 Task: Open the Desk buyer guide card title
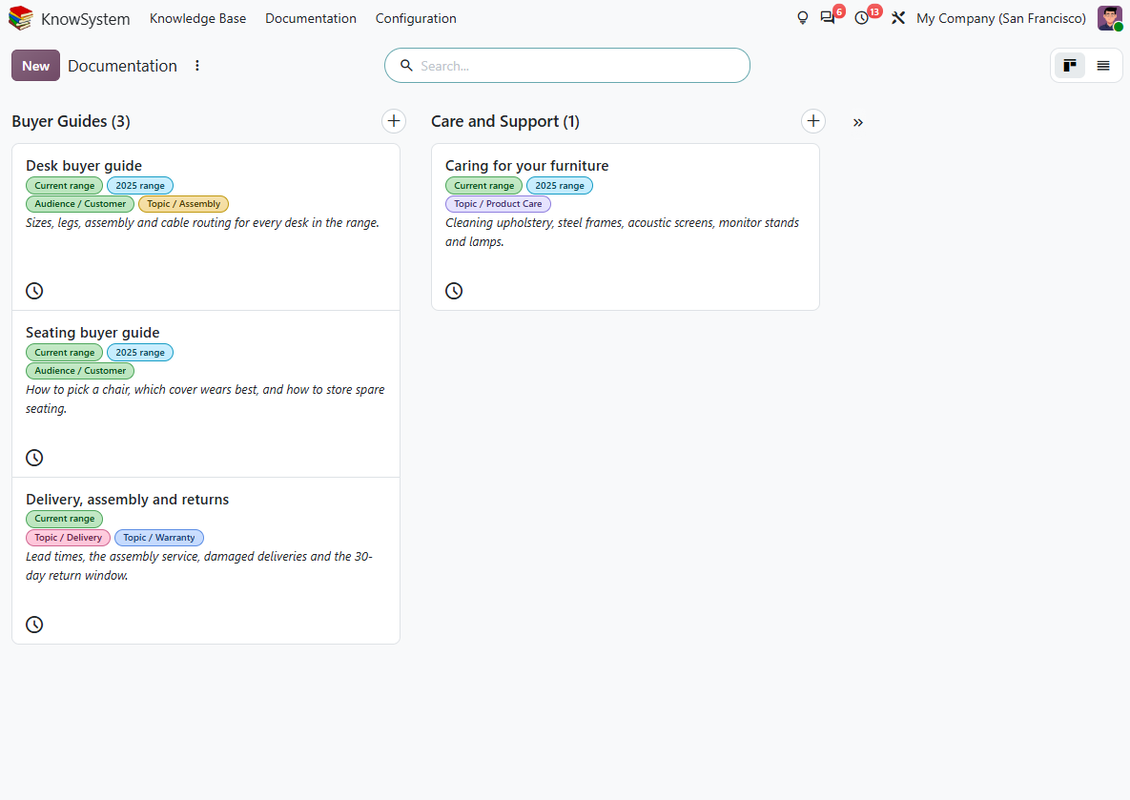[x=84, y=166]
